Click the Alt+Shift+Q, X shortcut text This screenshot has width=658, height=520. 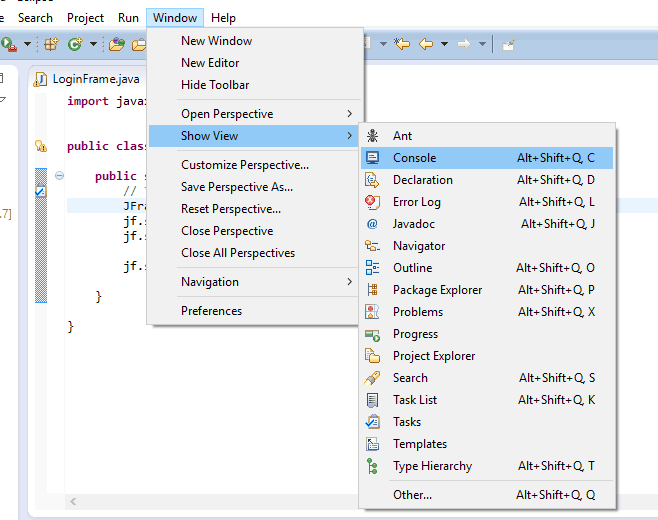[556, 312]
